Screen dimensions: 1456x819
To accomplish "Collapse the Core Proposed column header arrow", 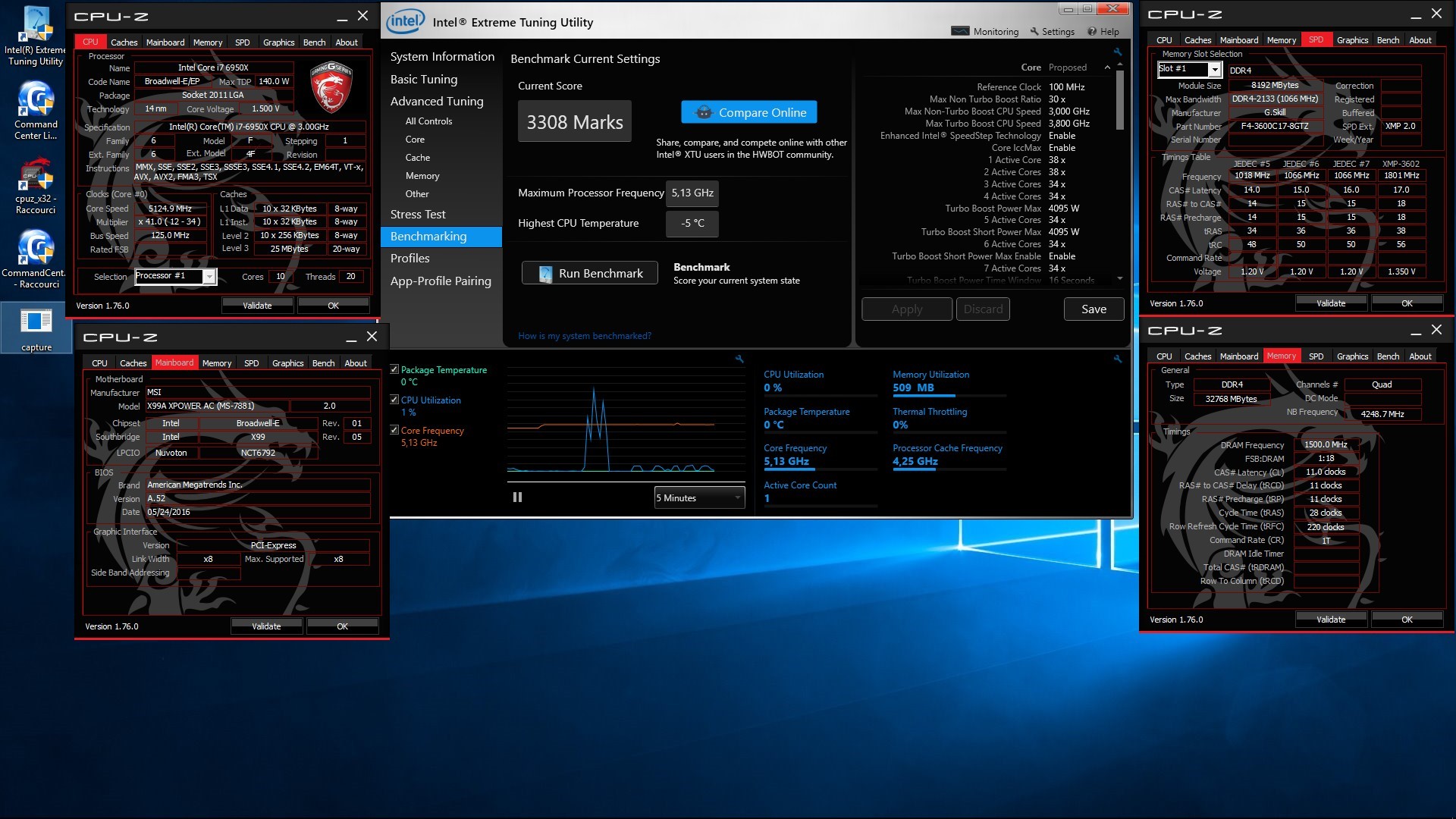I will pos(1107,67).
